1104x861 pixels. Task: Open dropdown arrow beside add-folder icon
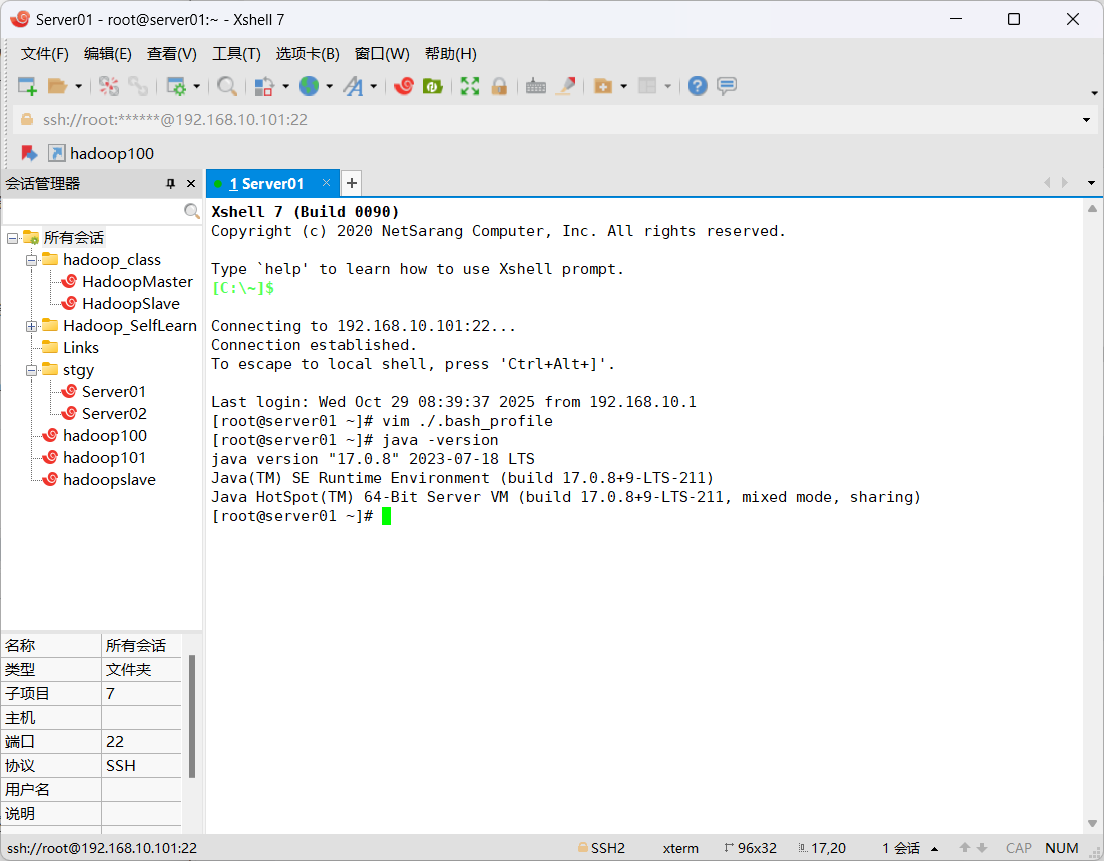click(x=624, y=87)
